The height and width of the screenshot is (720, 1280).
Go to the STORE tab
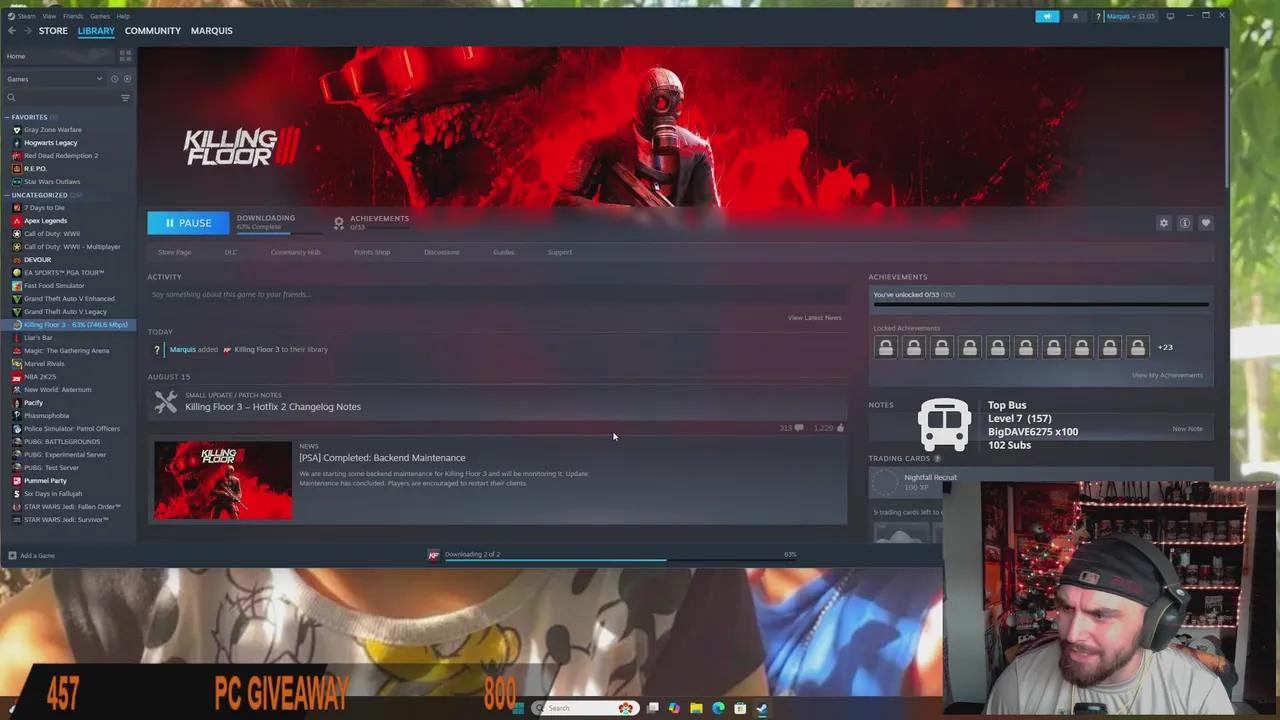pos(53,31)
